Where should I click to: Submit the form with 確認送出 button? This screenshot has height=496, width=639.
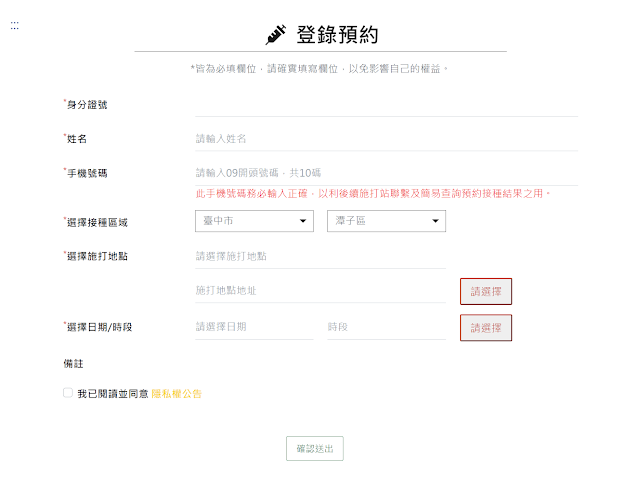tap(315, 448)
